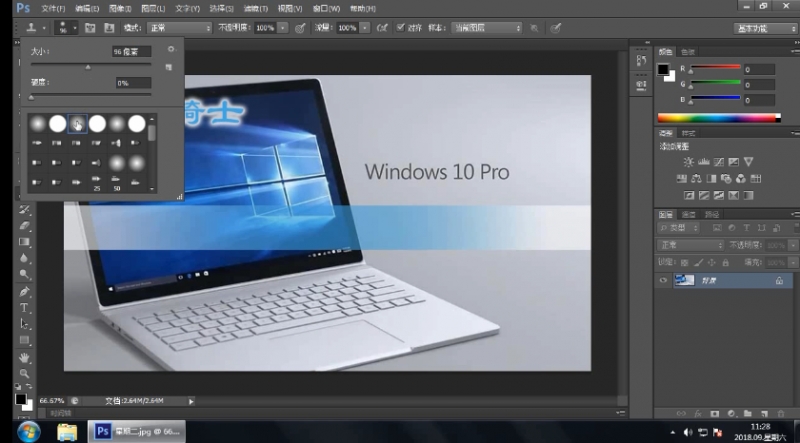
Task: Select the Eraser tool
Action: point(24,226)
